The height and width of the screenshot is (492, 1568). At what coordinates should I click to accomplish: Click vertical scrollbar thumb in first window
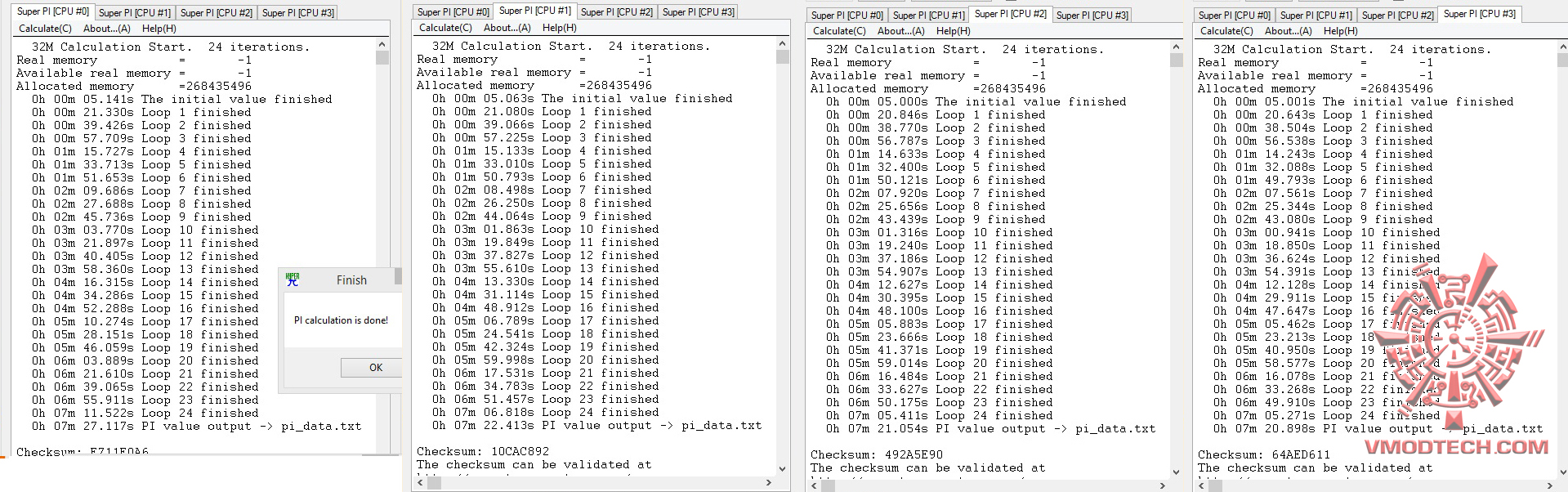pyautogui.click(x=382, y=57)
